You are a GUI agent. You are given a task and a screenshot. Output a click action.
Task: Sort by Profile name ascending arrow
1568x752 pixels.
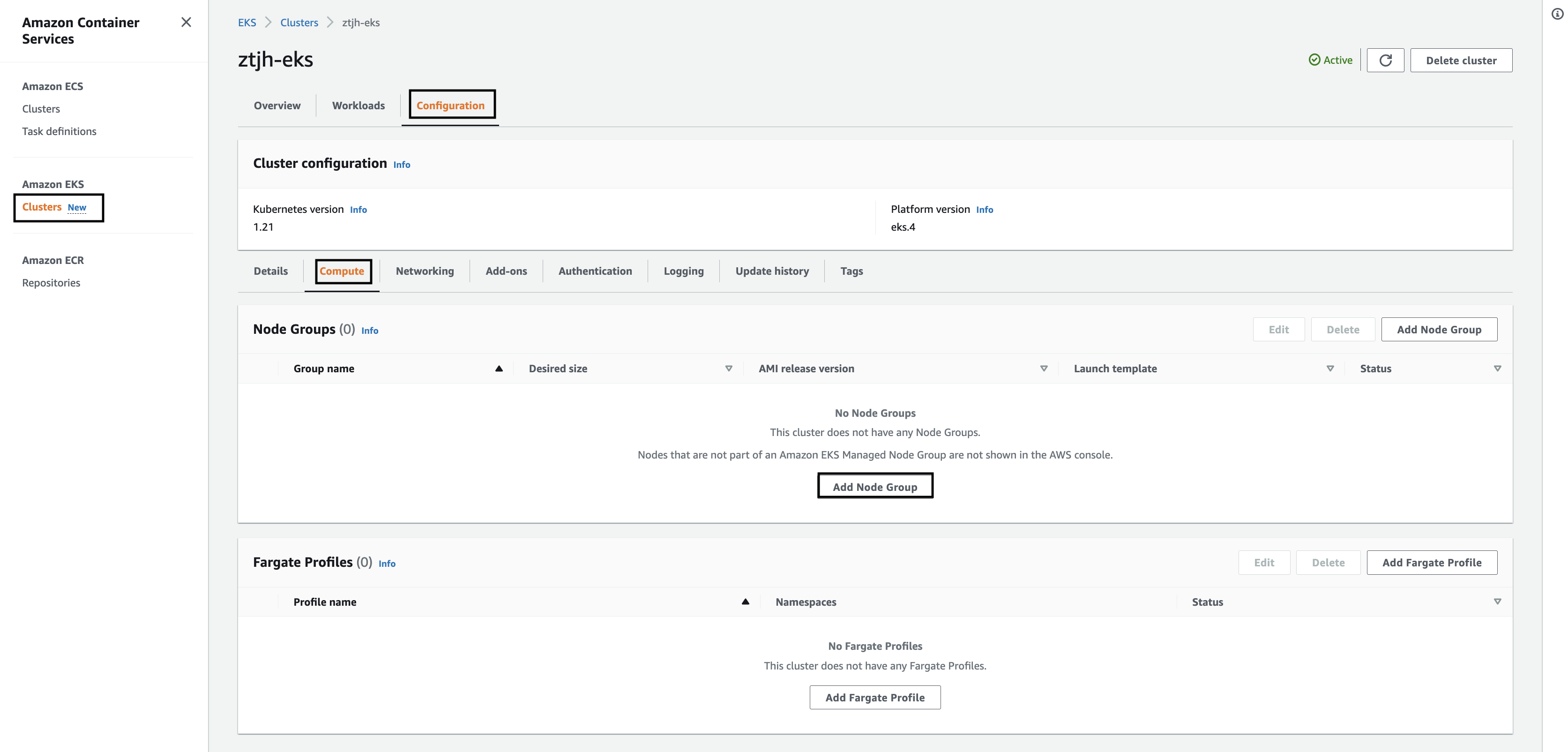745,602
